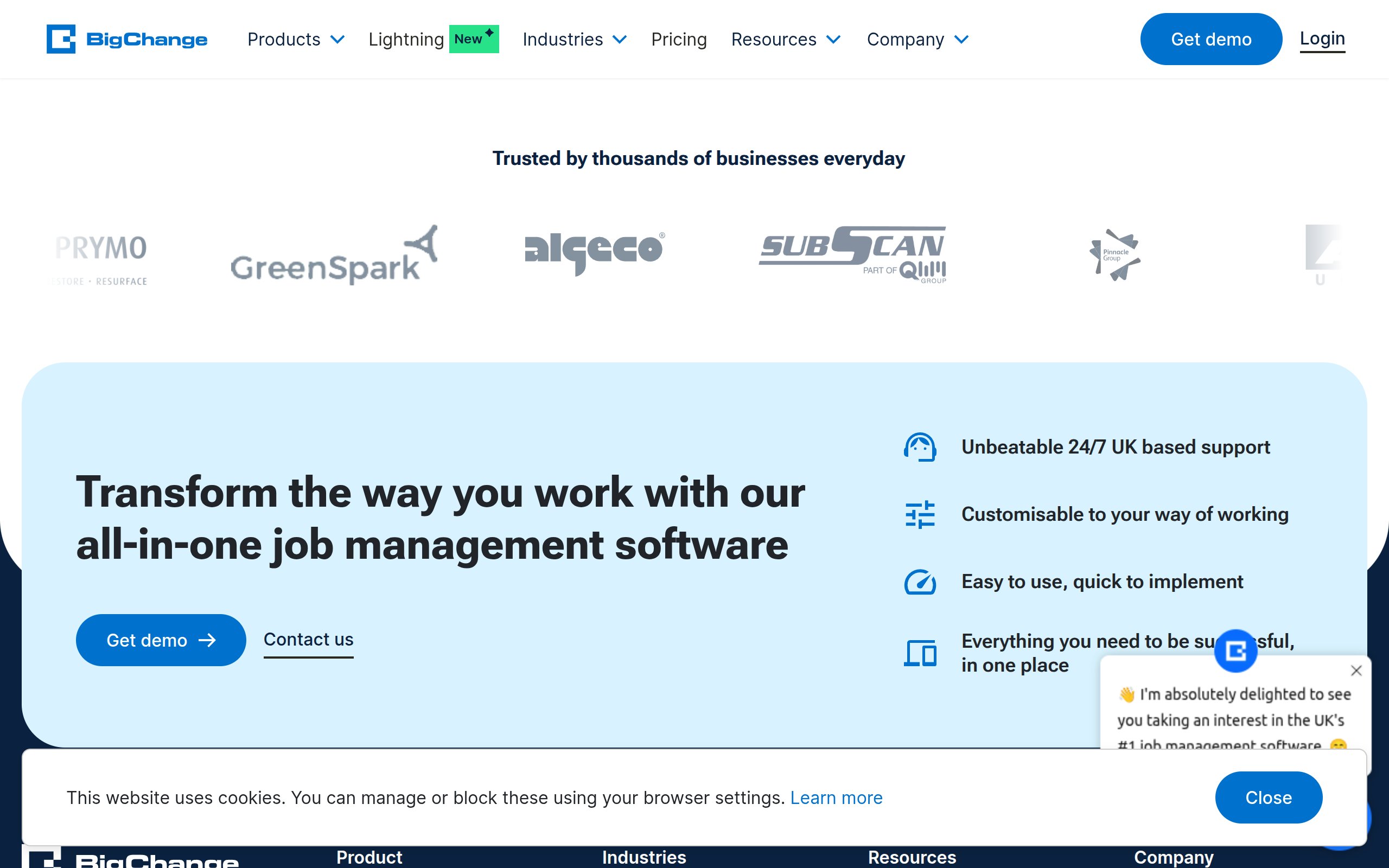Viewport: 1389px width, 868px height.
Task: Click the footer Industries heading
Action: pyautogui.click(x=644, y=857)
